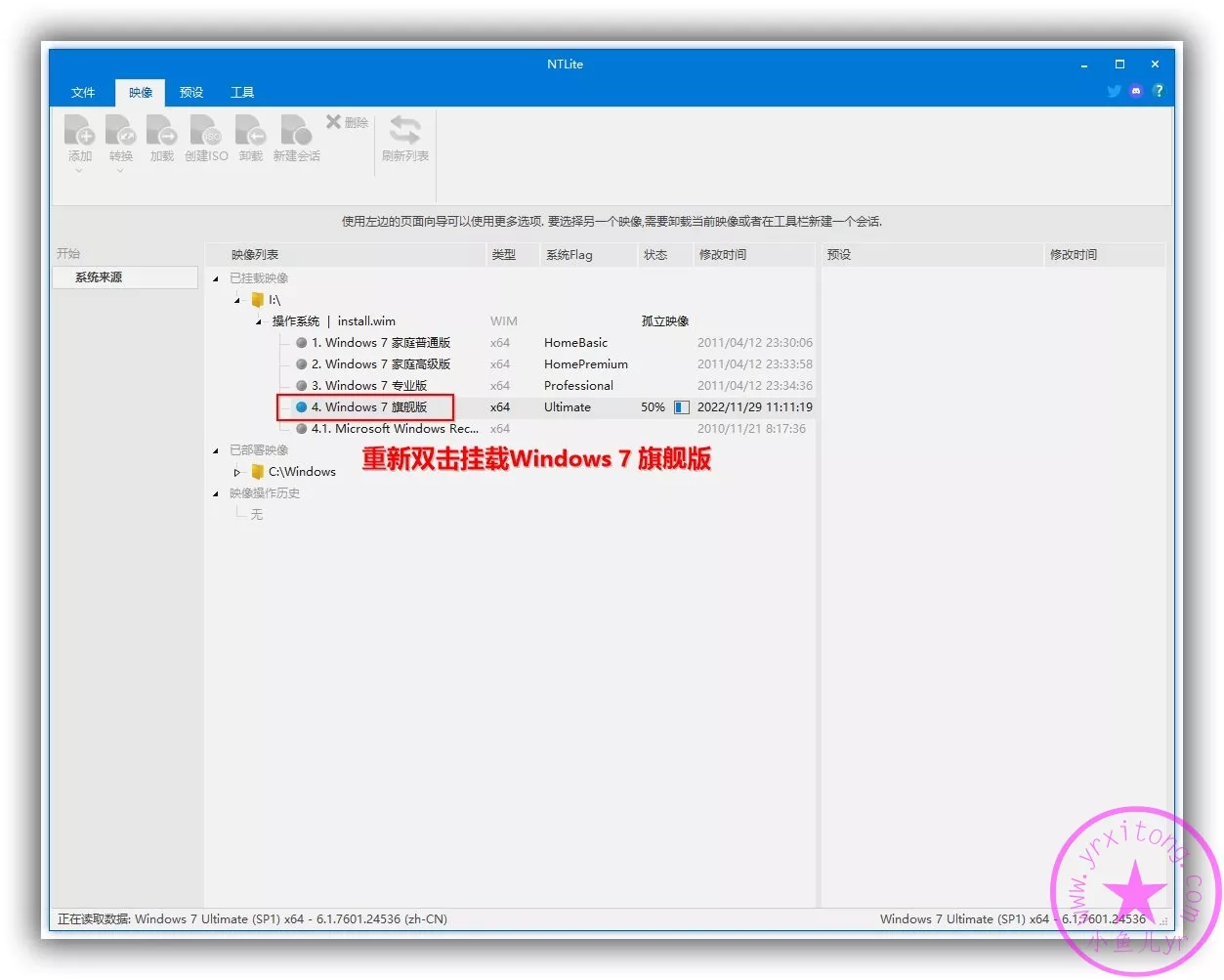Click the 转换 (Convert) toolbar icon
This screenshot has width=1224, height=980.
point(120,130)
